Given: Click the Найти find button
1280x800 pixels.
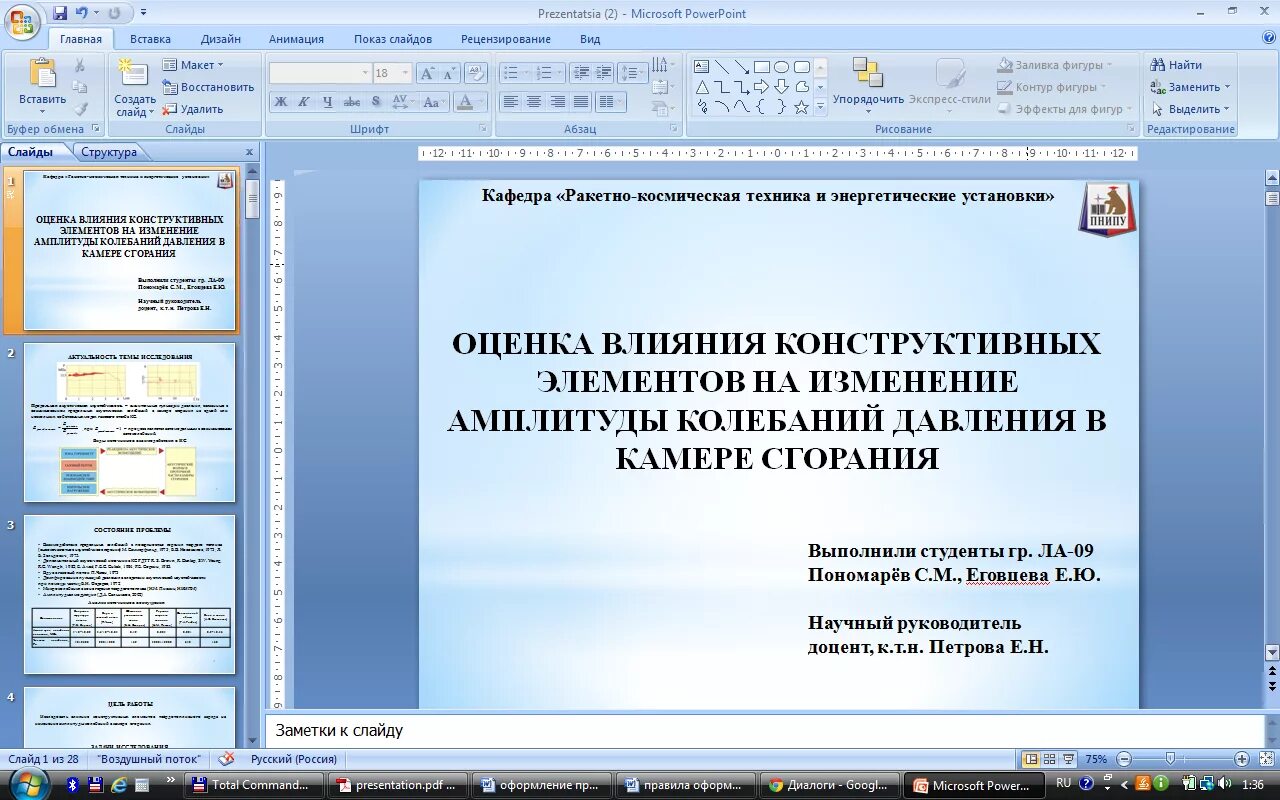Looking at the screenshot, I should click(x=1176, y=65).
